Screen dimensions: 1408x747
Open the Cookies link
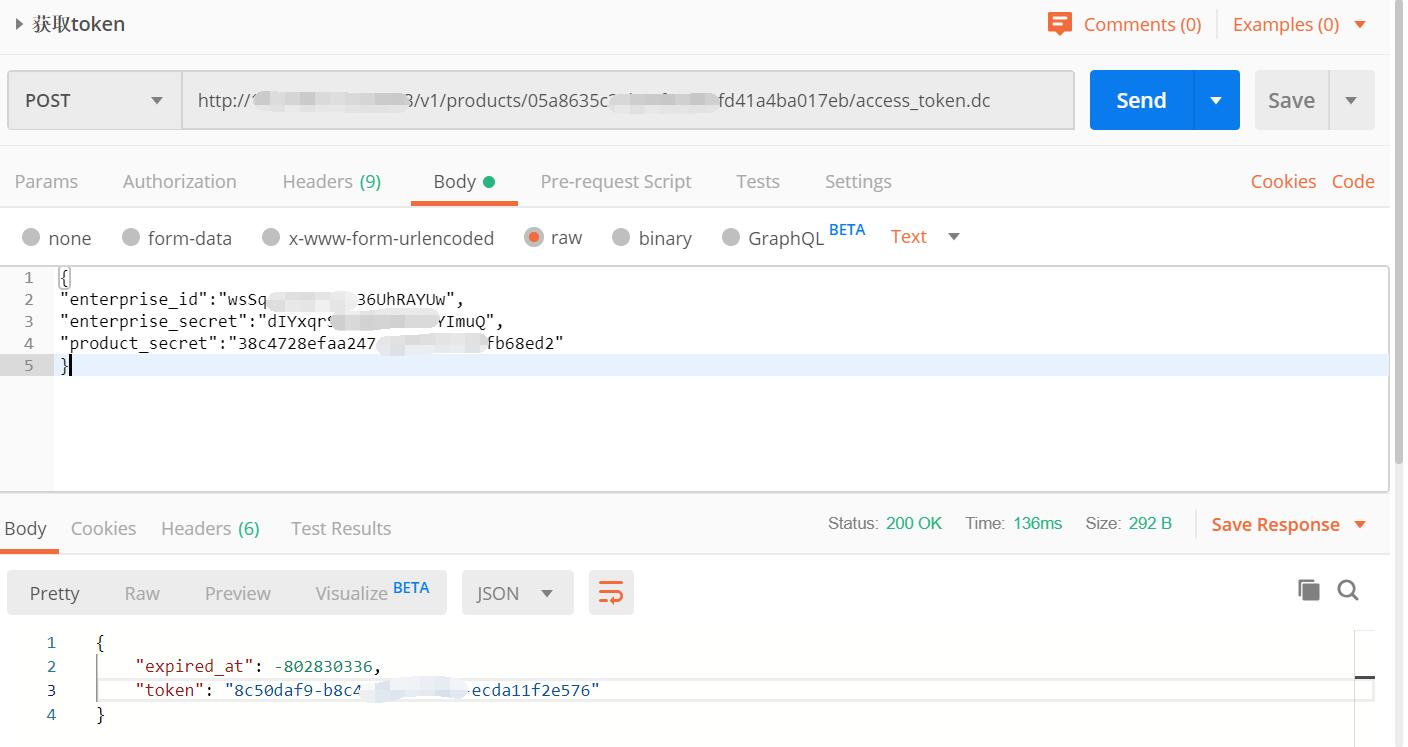(x=1283, y=181)
